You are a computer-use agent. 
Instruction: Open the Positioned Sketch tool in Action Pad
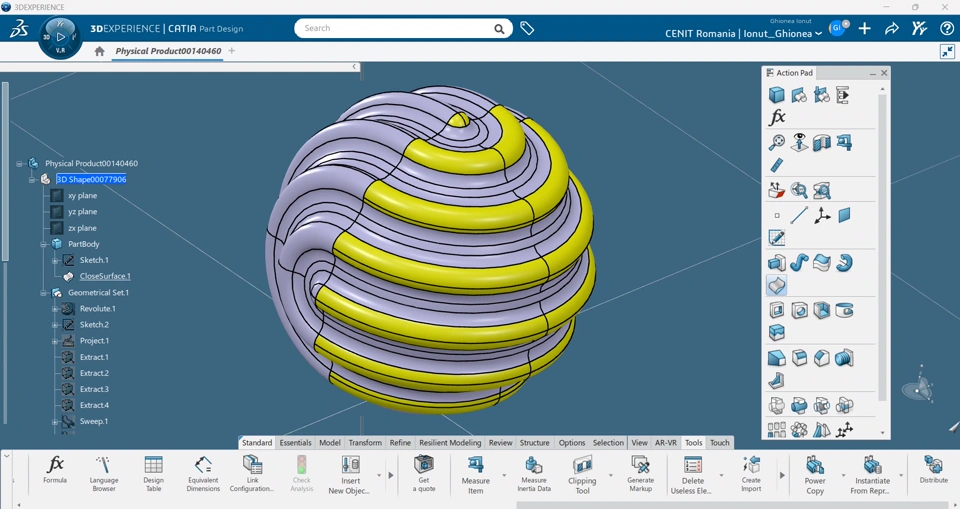pyautogui.click(x=777, y=238)
